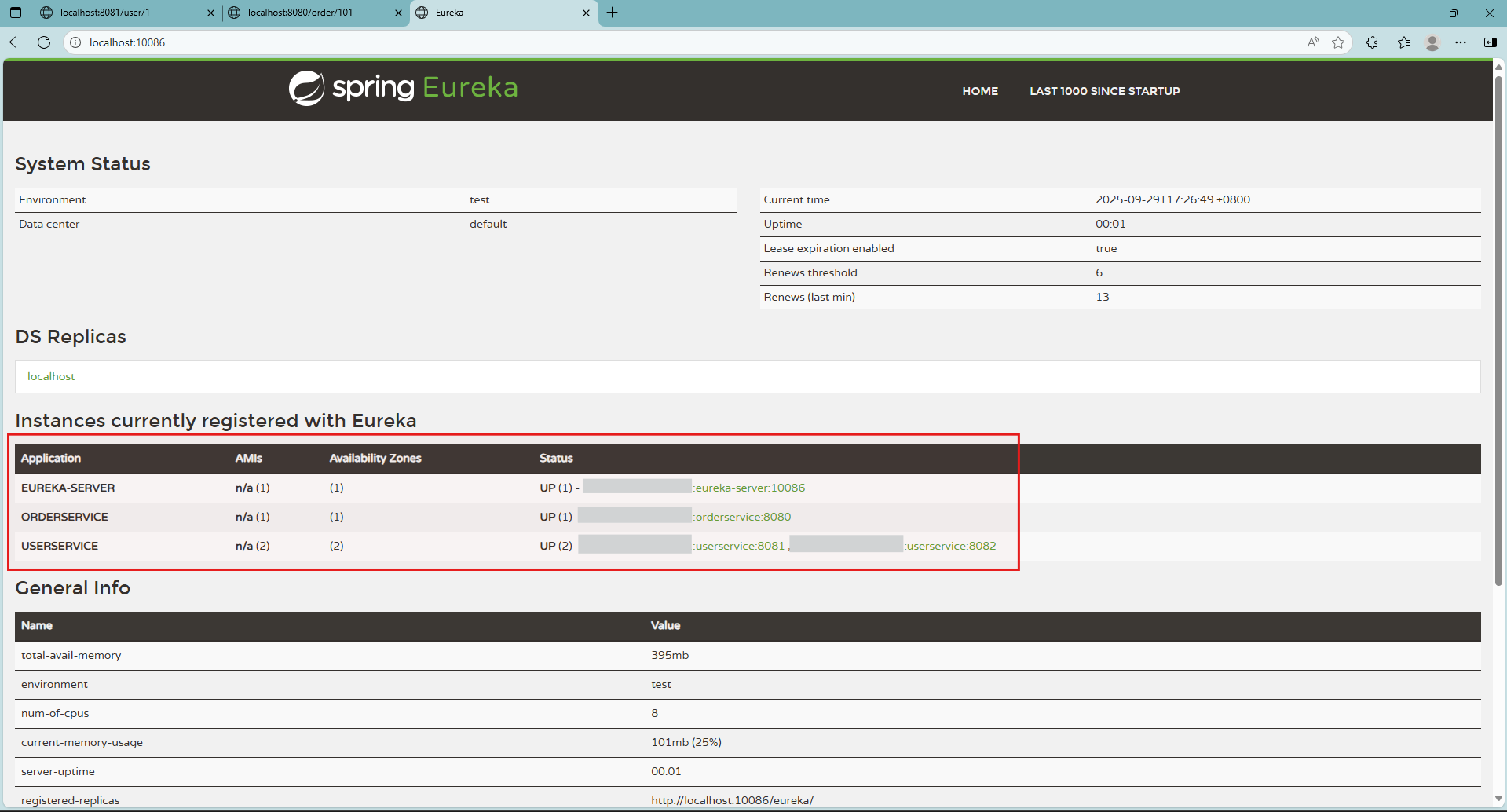The image size is (1507, 812).
Task: View site information icon in address bar
Action: pyautogui.click(x=75, y=42)
